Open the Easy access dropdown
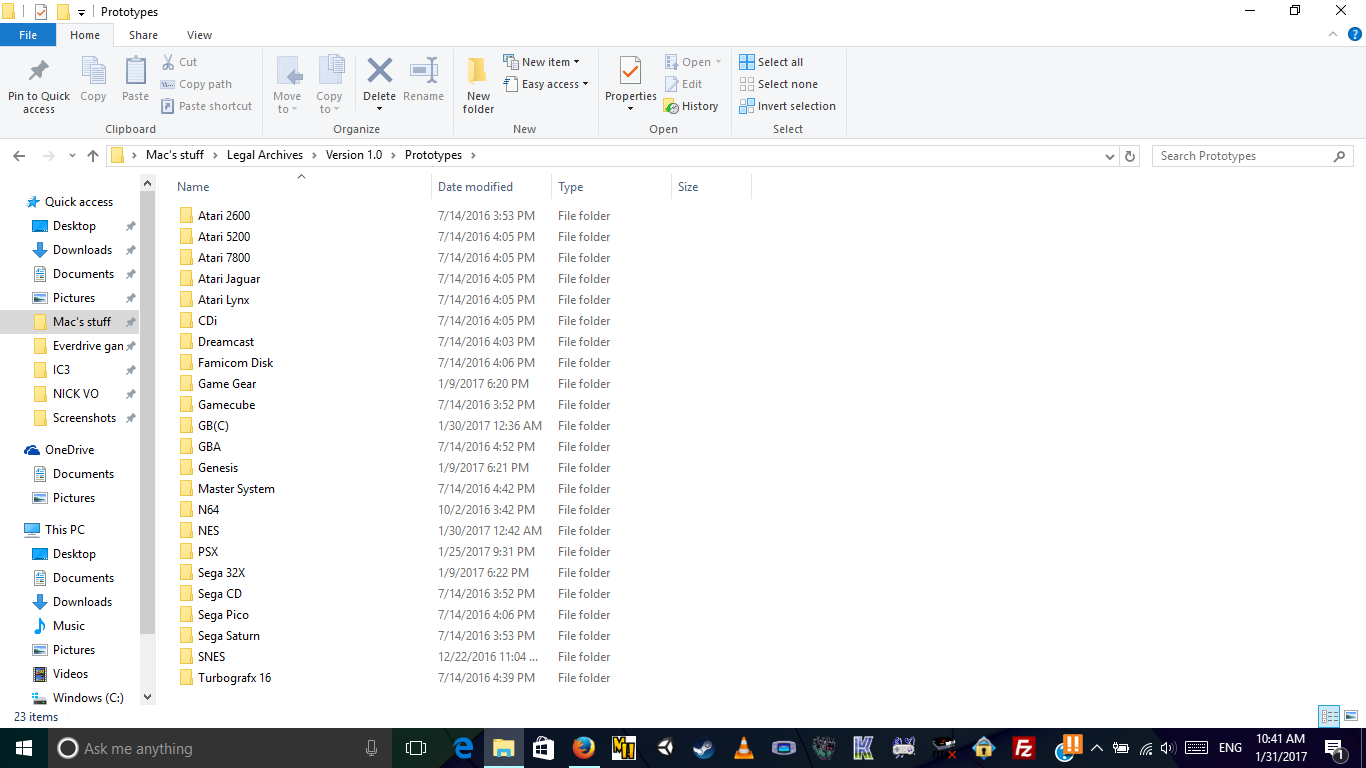Viewport: 1366px width, 768px height. [545, 84]
